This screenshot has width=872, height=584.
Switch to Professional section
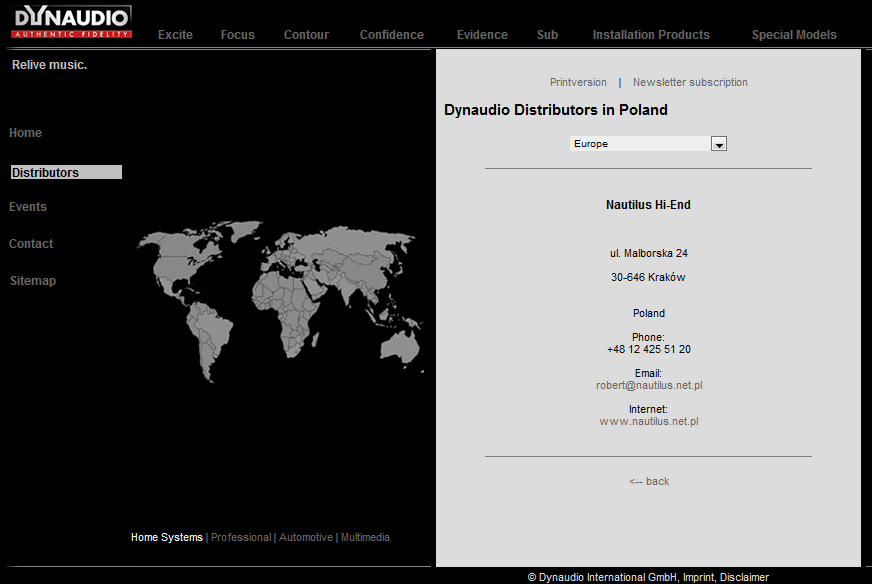click(241, 537)
